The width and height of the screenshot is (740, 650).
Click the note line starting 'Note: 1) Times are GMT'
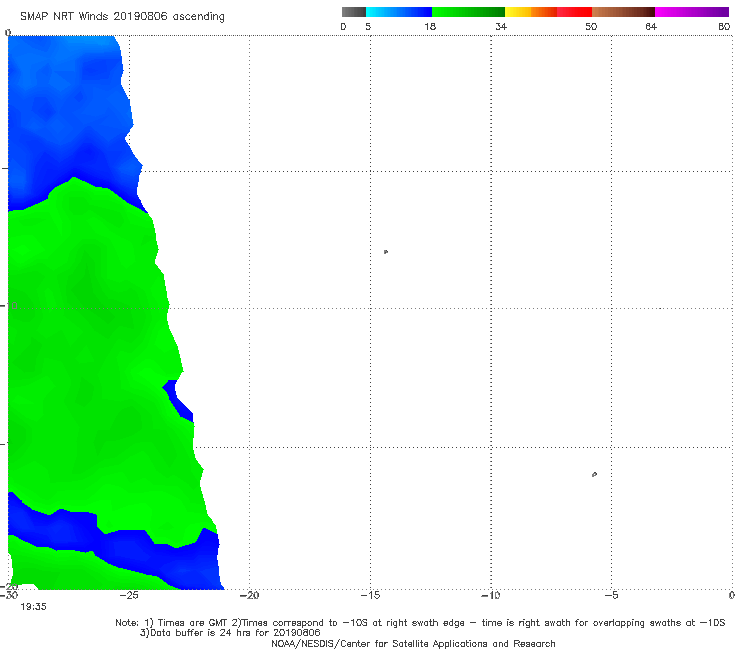[x=420, y=623]
